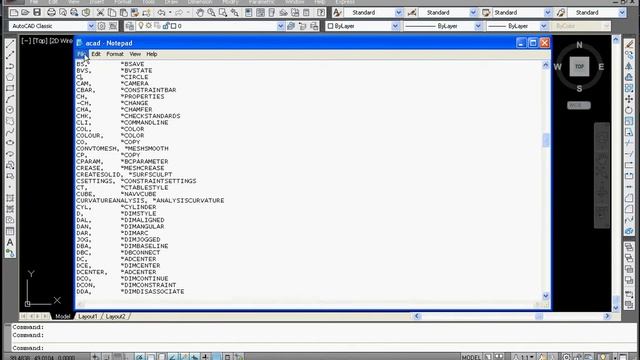Open Layer Properties Manager icon
640x360 pixels.
pos(130,26)
